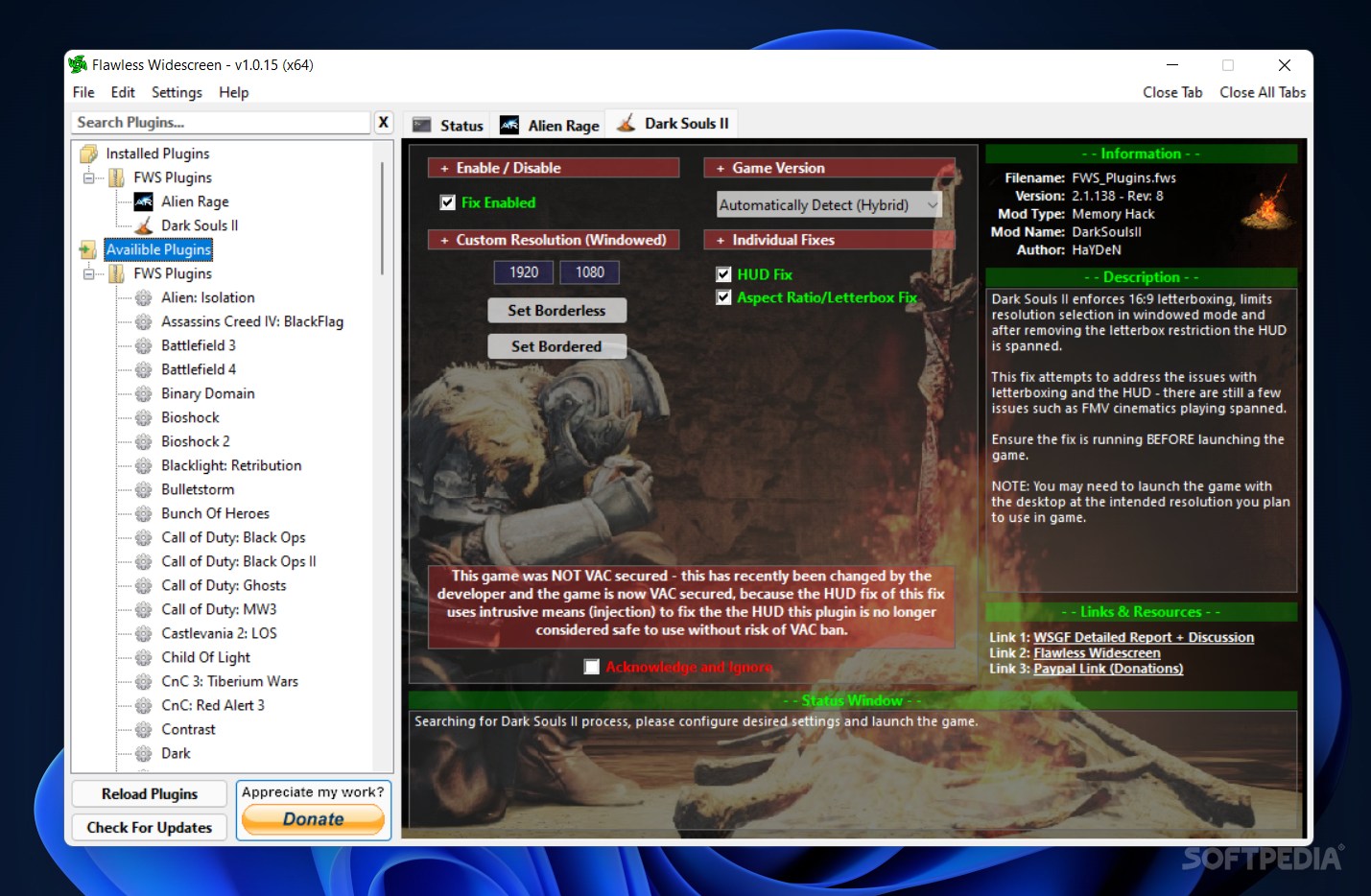Click the gear icon next to Bioshock 2
The height and width of the screenshot is (896, 1371).
(143, 441)
